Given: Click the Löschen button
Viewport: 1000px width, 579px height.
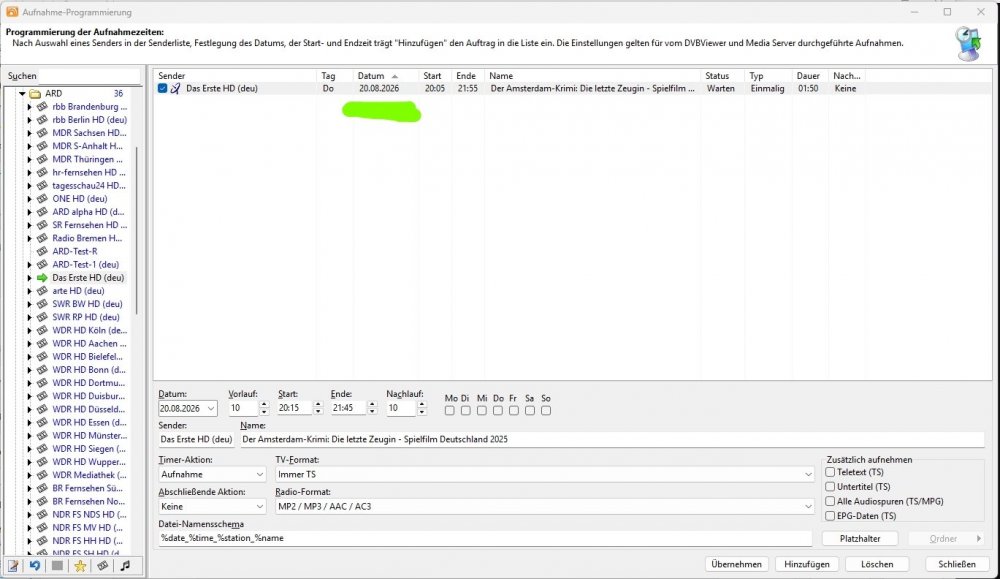Looking at the screenshot, I should (x=877, y=564).
